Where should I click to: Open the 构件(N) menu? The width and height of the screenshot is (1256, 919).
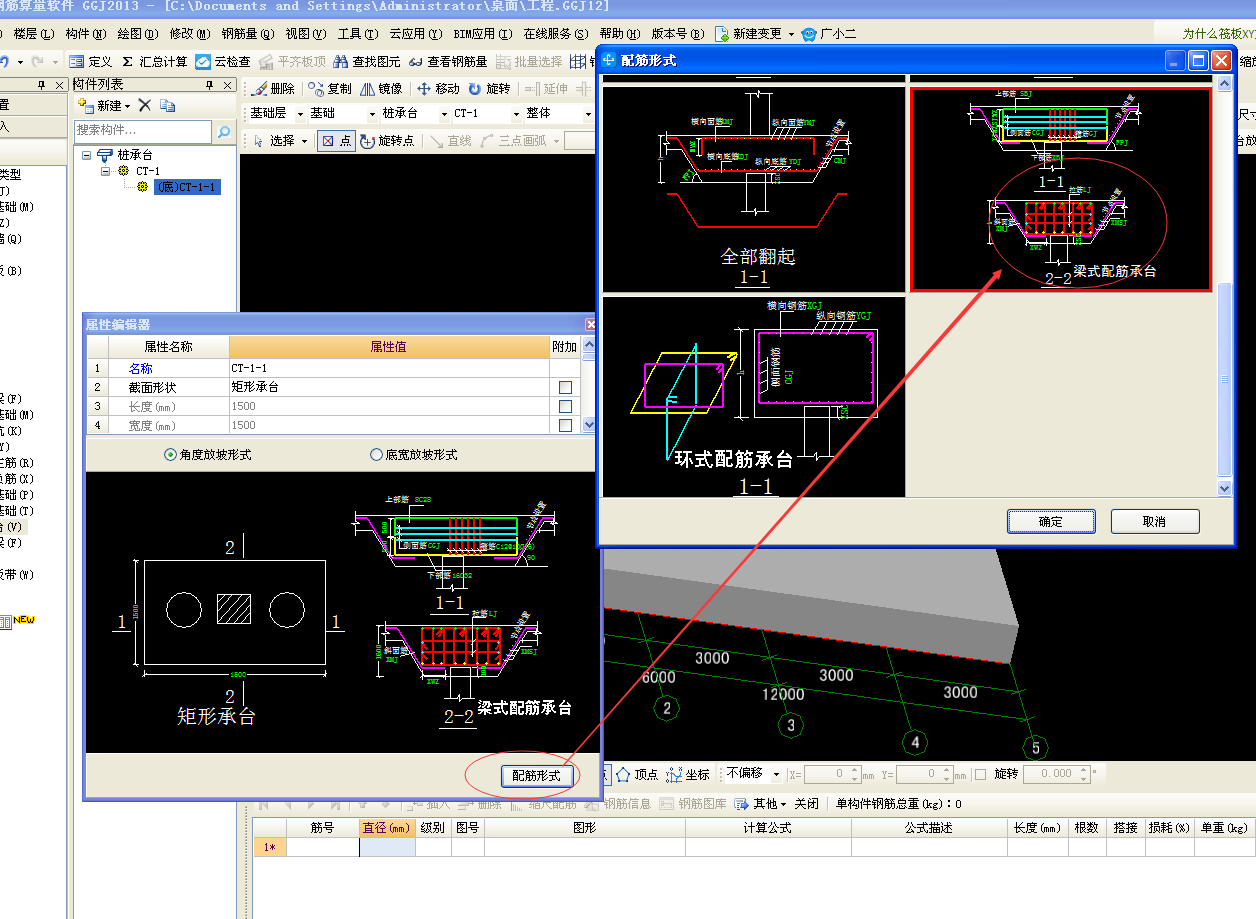pos(85,34)
